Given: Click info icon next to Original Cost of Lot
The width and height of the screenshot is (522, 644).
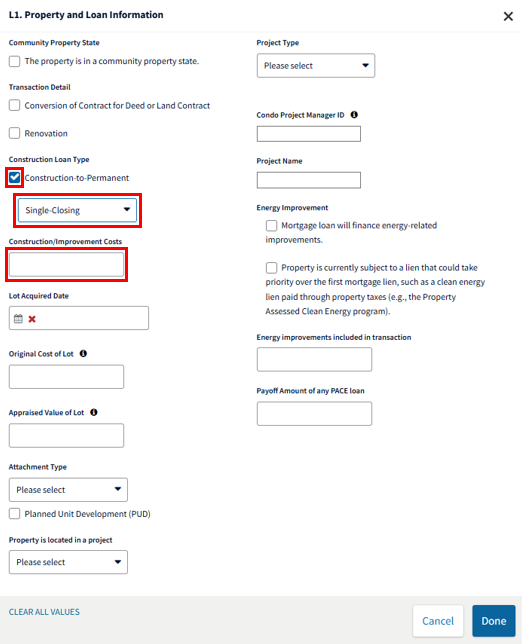Looking at the screenshot, I should click(x=83, y=354).
